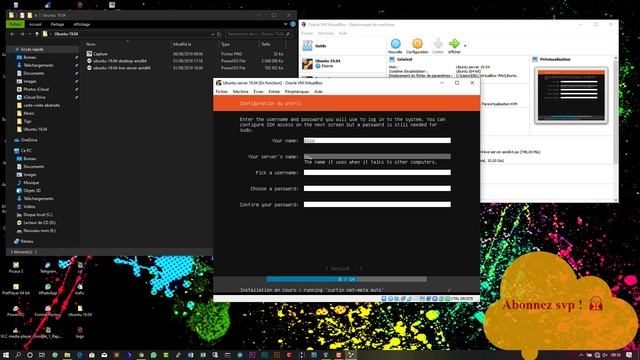Open Fichier menu in Ubuntu server VM window
Screen dimensions: 640x360
click(x=222, y=91)
